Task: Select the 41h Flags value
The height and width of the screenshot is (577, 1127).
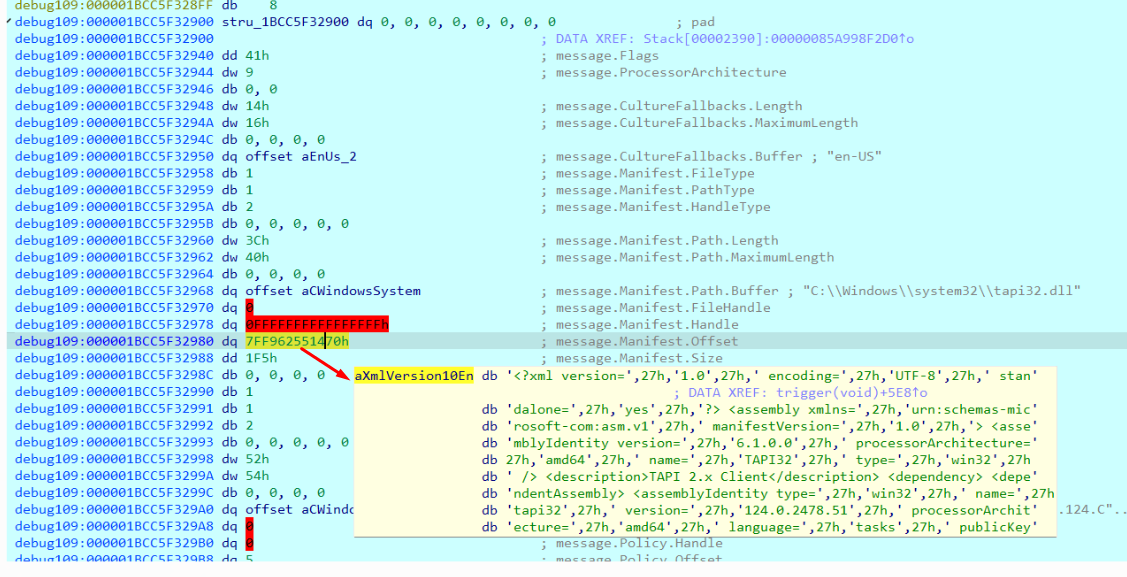Action: point(256,56)
